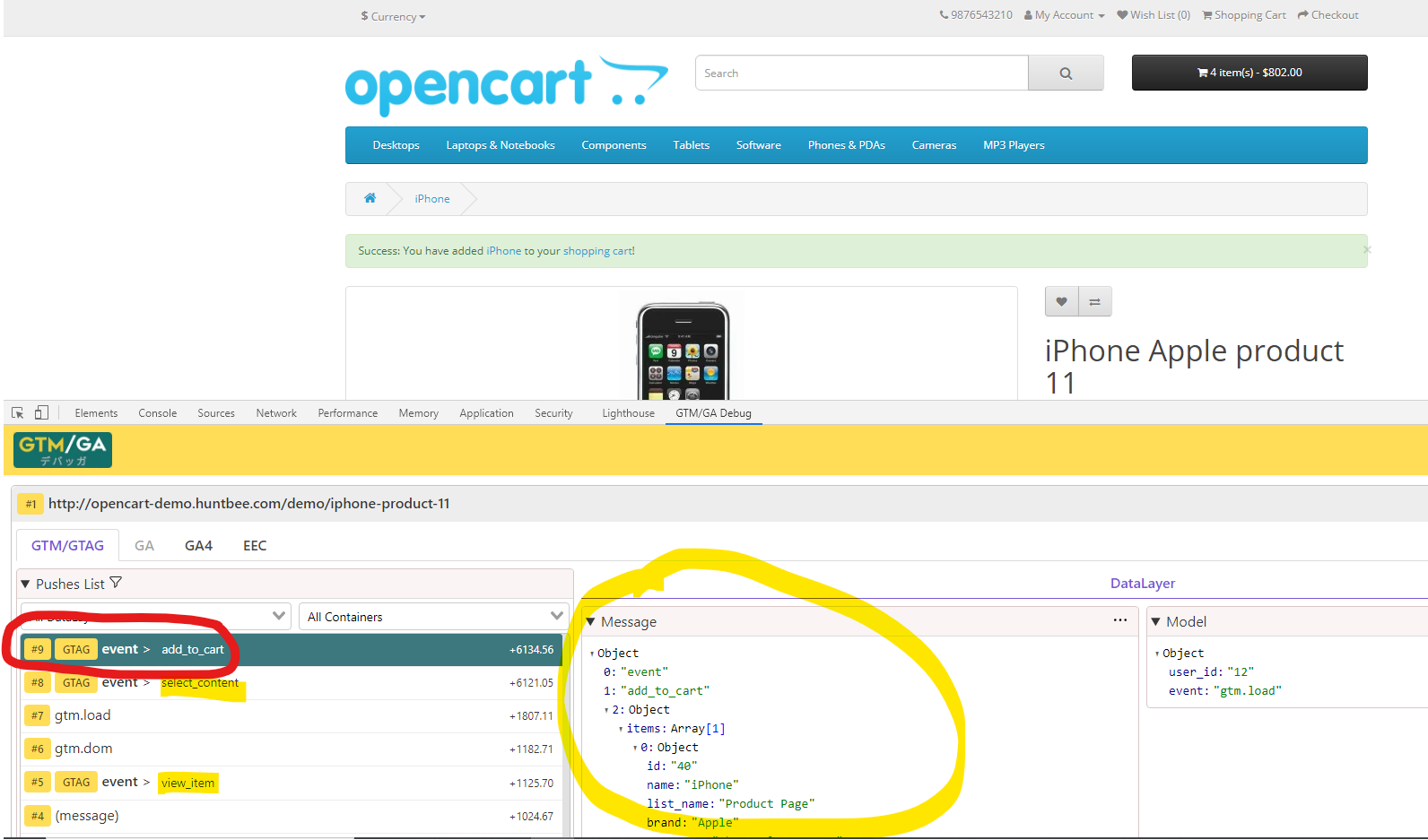
Task: Open the left filter dropdown above pushes
Action: tap(155, 617)
